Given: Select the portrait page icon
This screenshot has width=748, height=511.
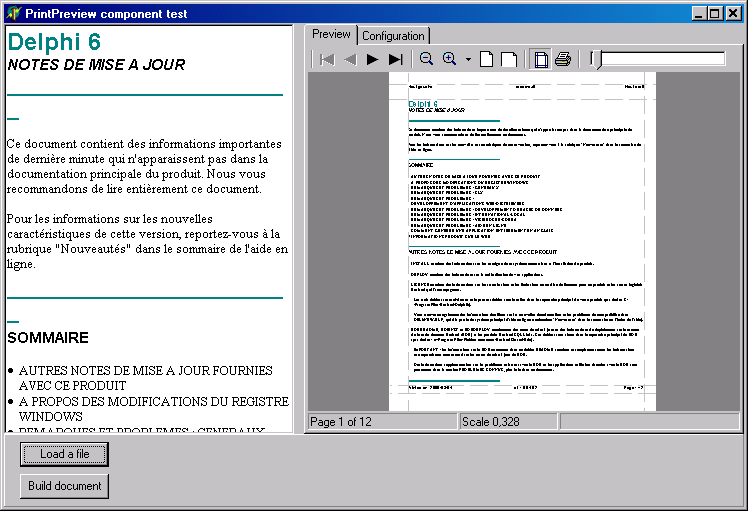Looking at the screenshot, I should click(x=487, y=59).
